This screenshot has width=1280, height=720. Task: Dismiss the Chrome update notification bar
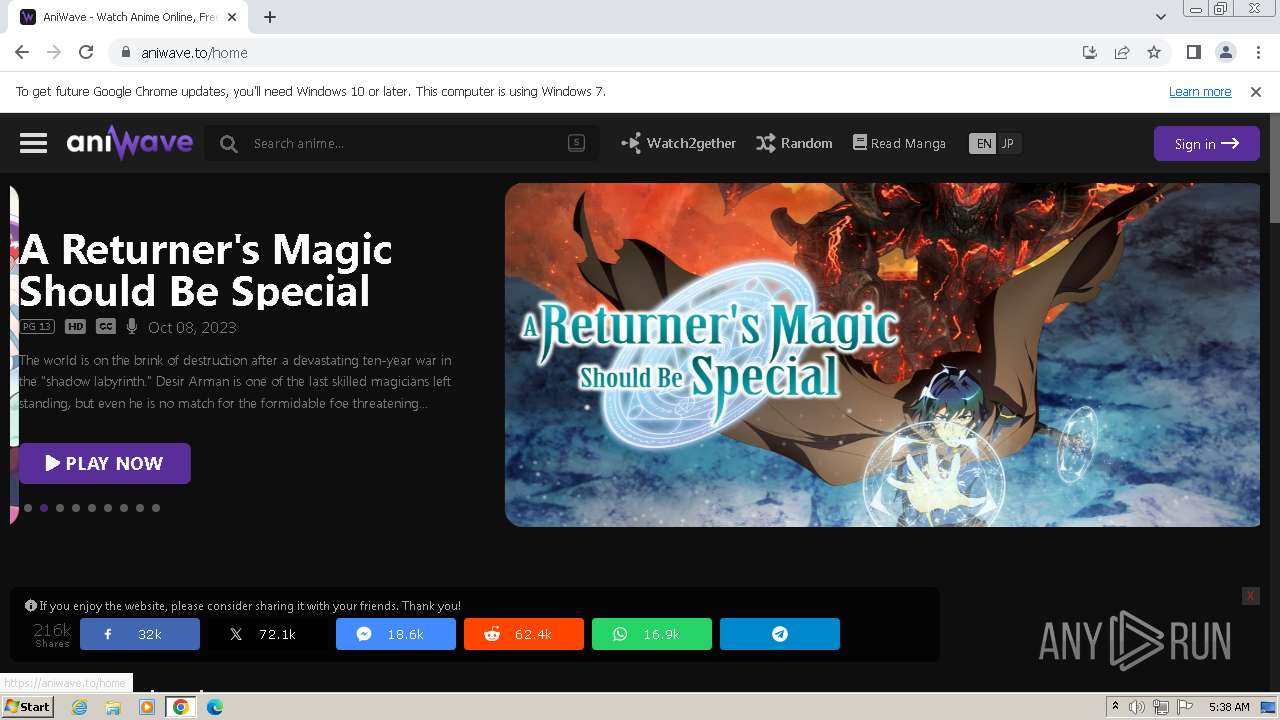[1256, 92]
